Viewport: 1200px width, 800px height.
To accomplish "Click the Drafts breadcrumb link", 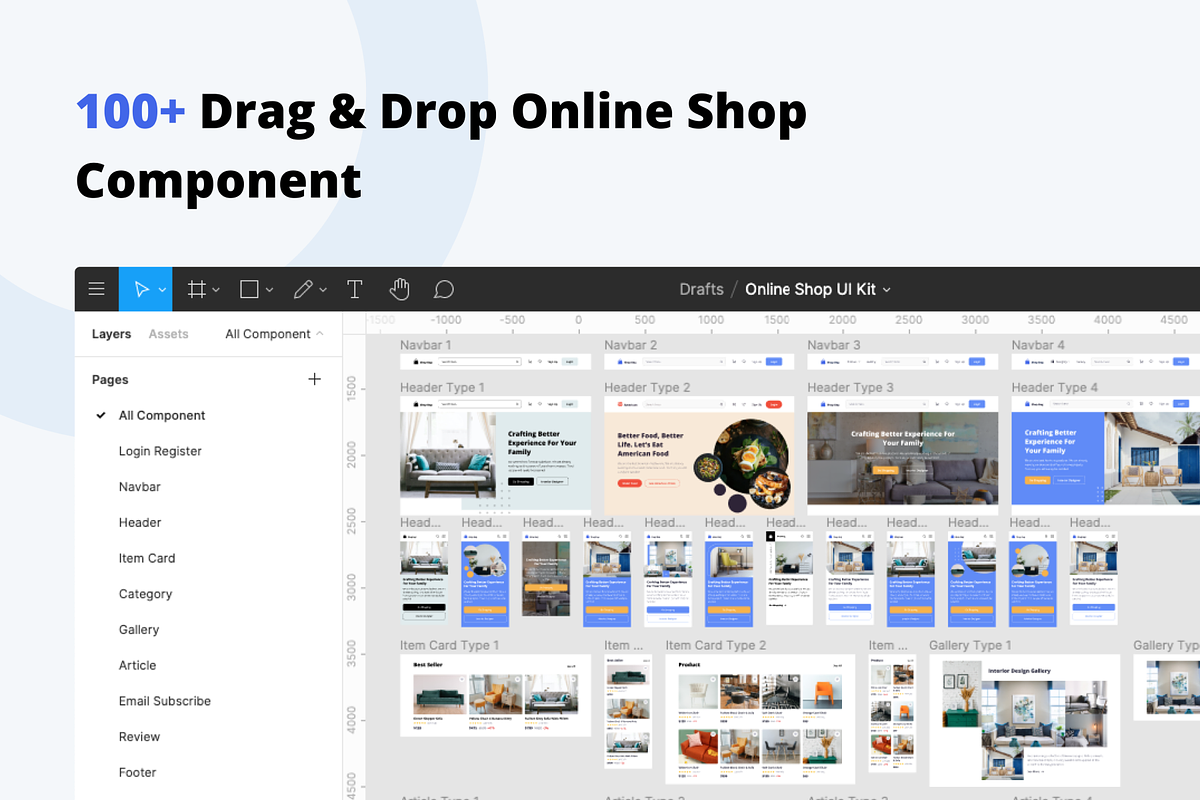I will (701, 289).
